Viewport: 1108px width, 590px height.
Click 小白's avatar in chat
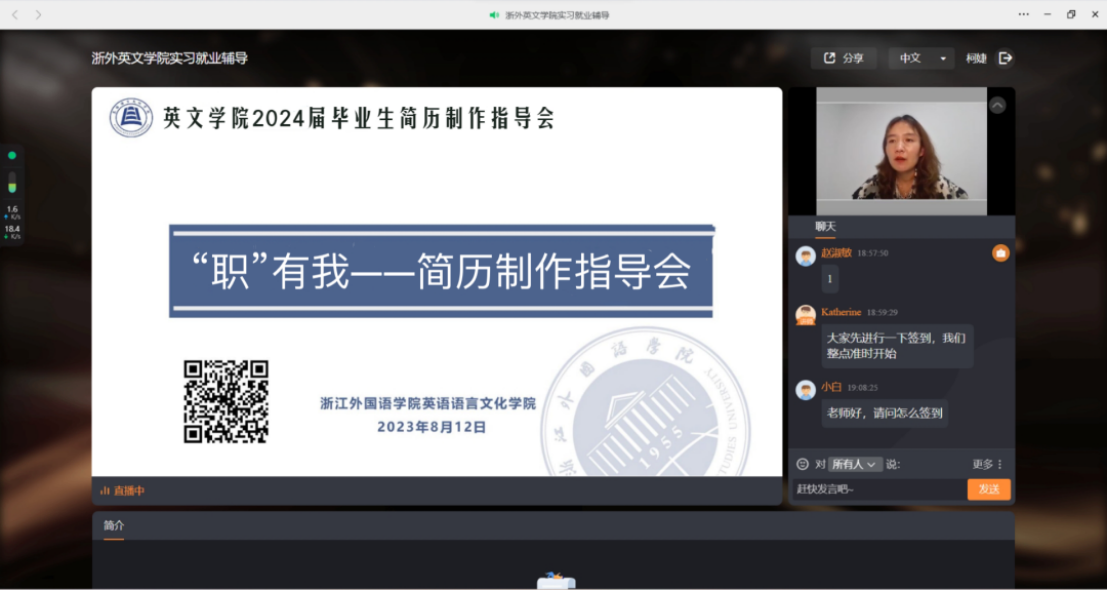tap(805, 390)
